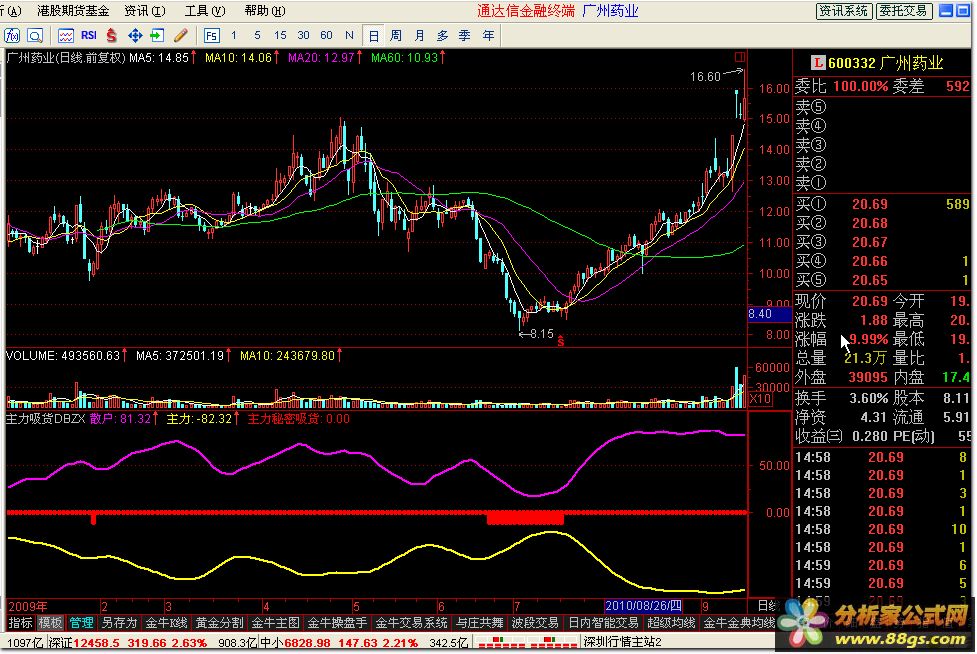Open the 港股期货基金 menu

click(x=73, y=11)
